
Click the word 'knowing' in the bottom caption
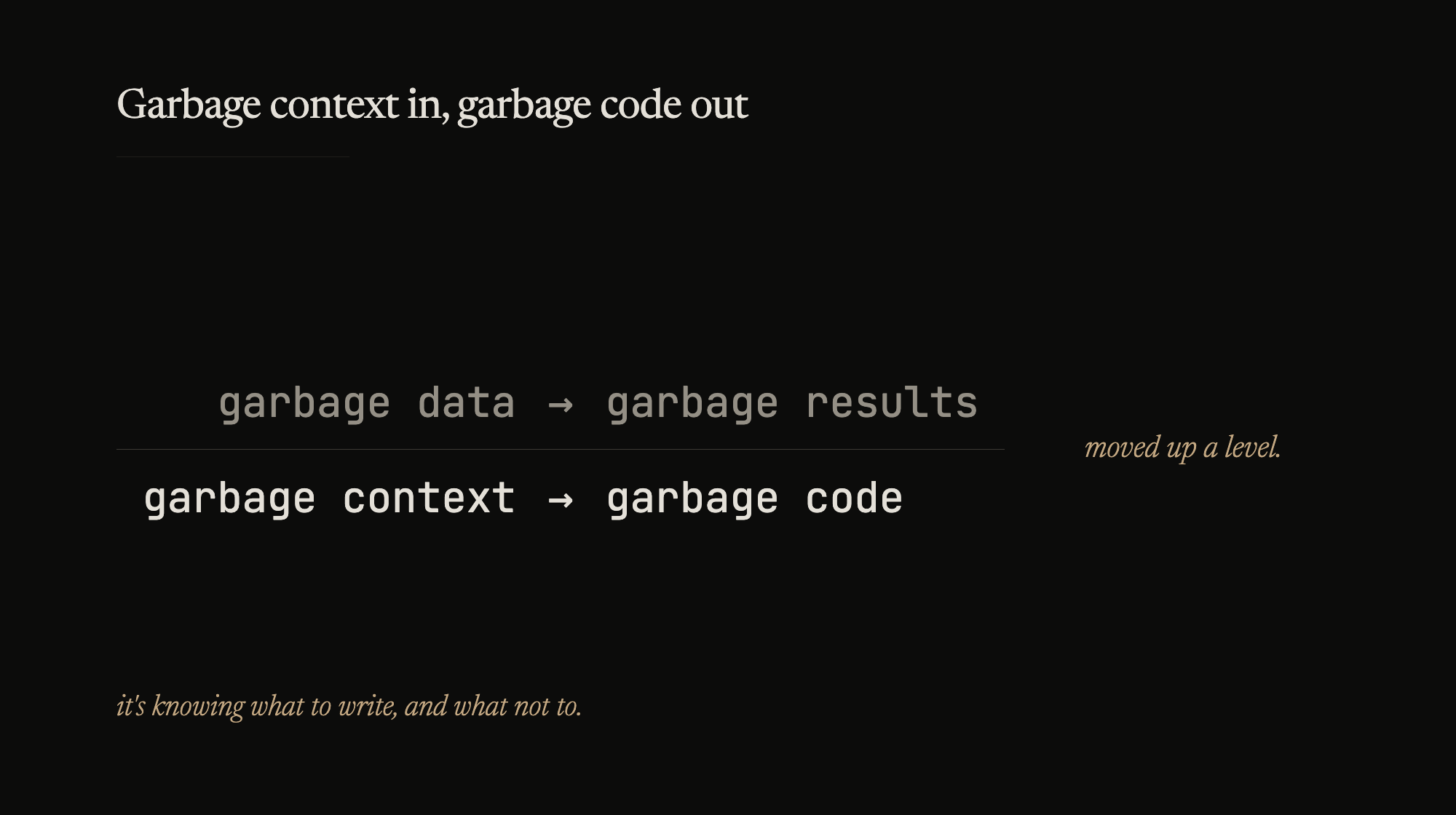[198, 706]
